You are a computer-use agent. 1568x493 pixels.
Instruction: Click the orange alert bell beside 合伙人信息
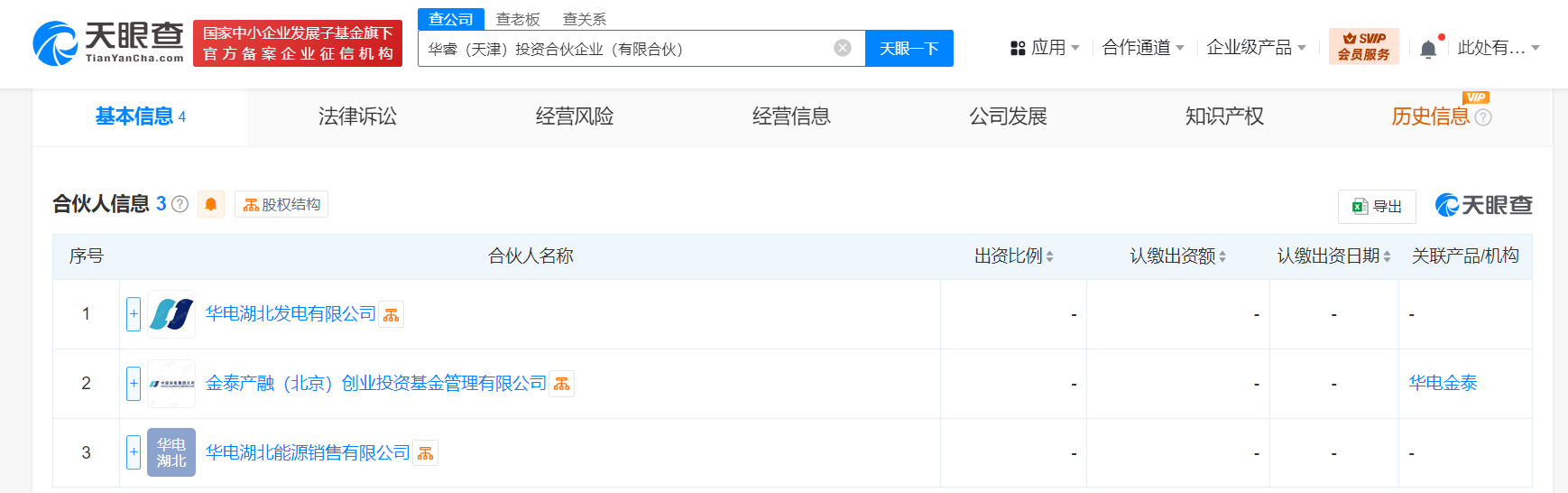tap(210, 204)
